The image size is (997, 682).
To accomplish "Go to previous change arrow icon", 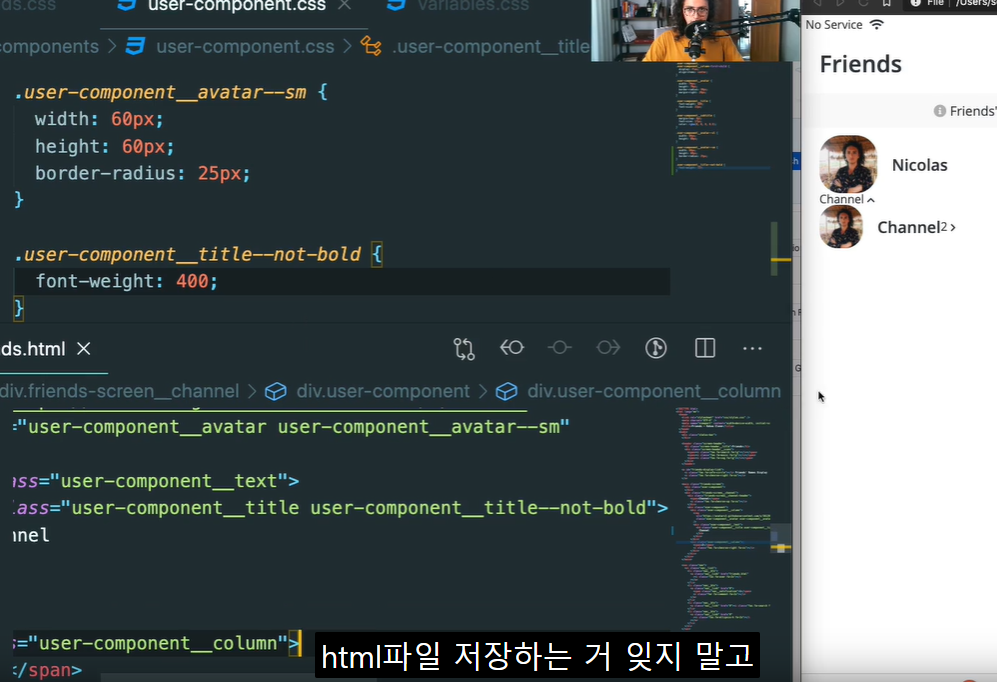I will point(512,348).
